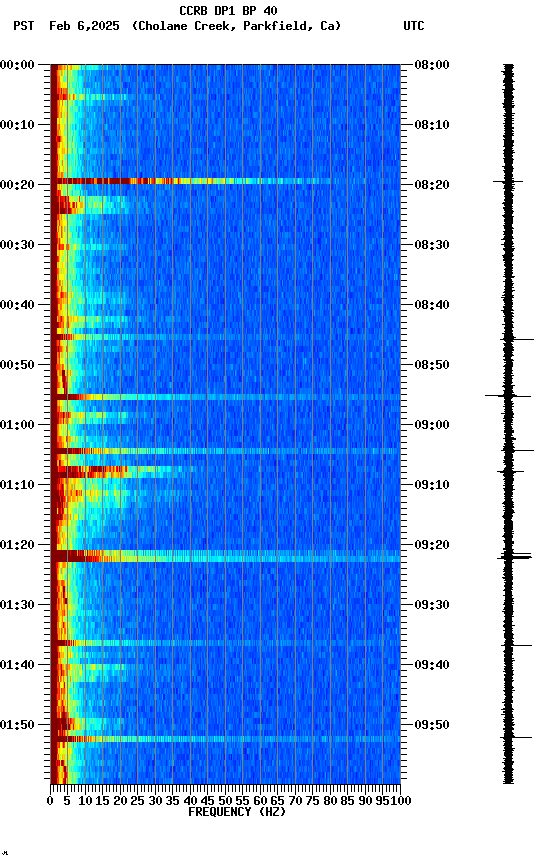Image resolution: width=552 pixels, height=864 pixels.
Task: Click the 'PST' timezone label
Action: [24, 26]
